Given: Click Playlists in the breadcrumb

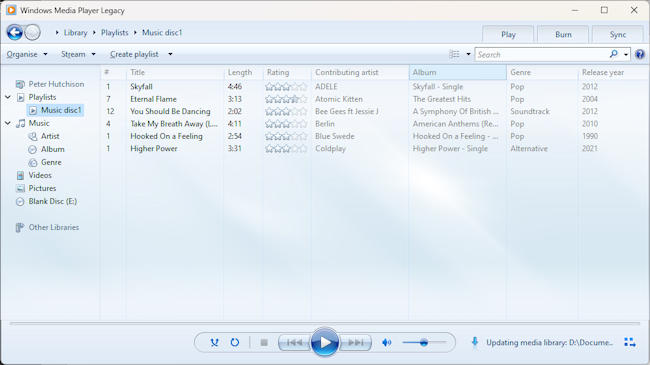Looking at the screenshot, I should pyautogui.click(x=114, y=32).
